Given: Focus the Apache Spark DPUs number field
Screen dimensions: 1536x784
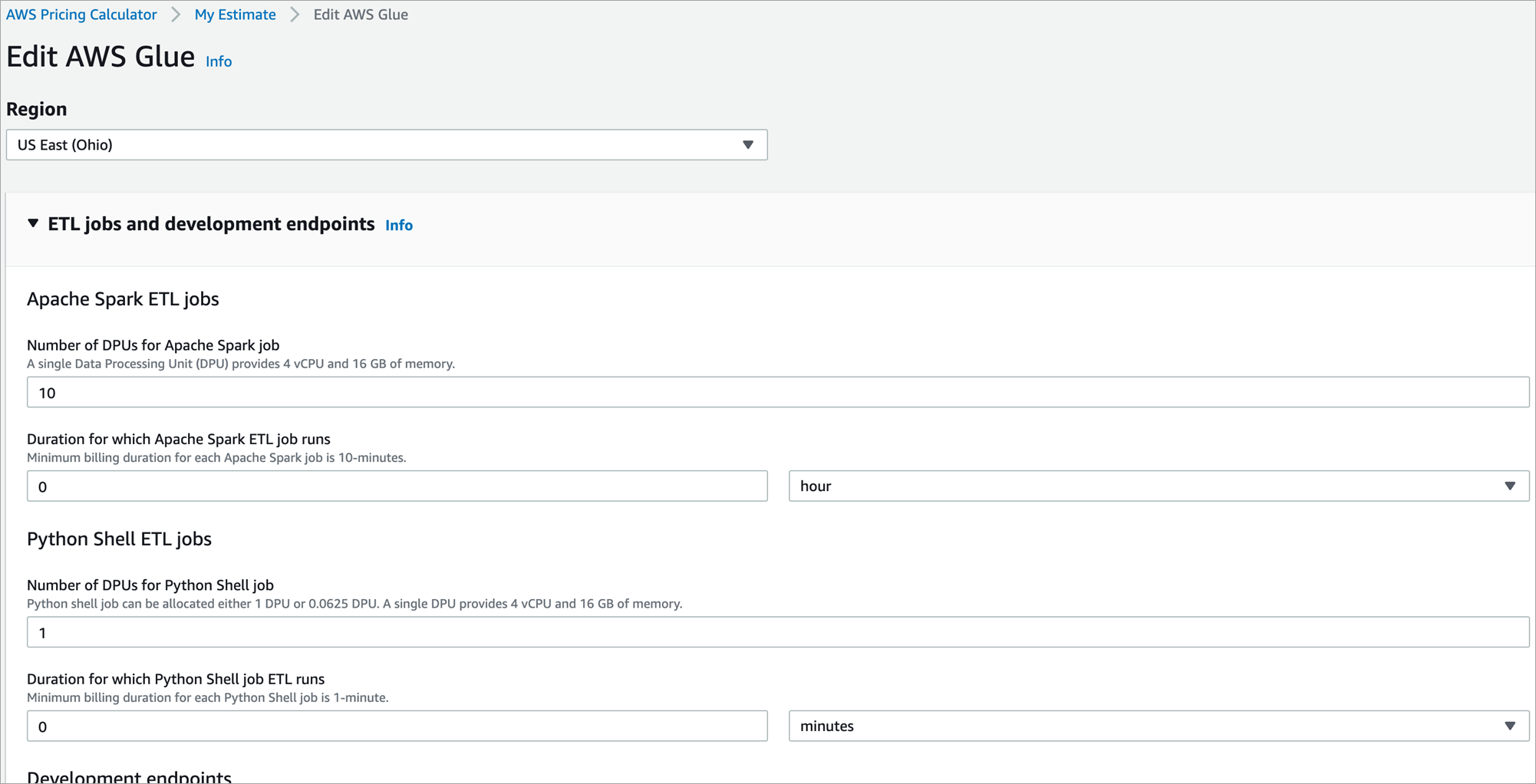Looking at the screenshot, I should [778, 392].
